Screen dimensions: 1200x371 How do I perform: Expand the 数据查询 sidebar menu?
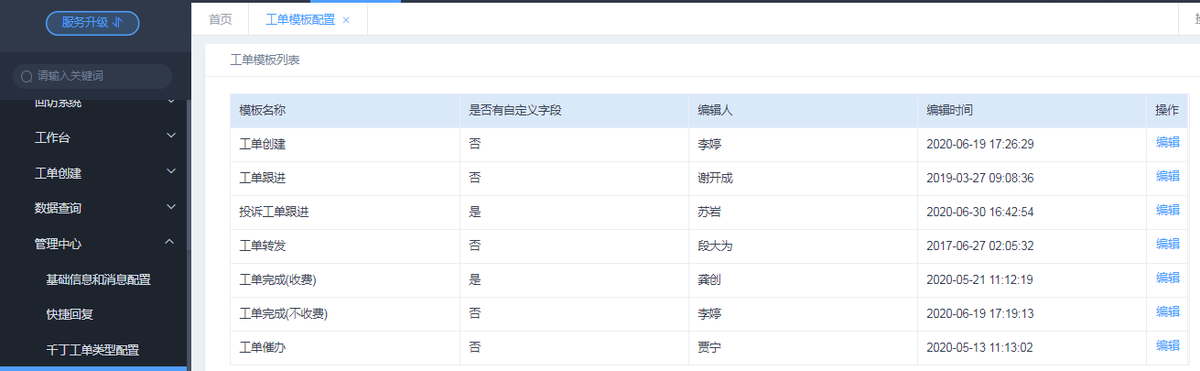click(94, 208)
